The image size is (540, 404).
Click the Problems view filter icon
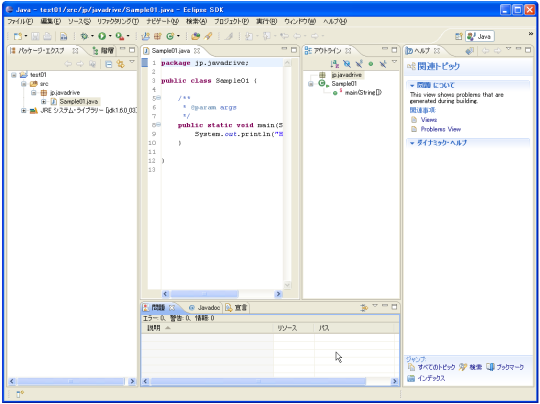tap(364, 308)
